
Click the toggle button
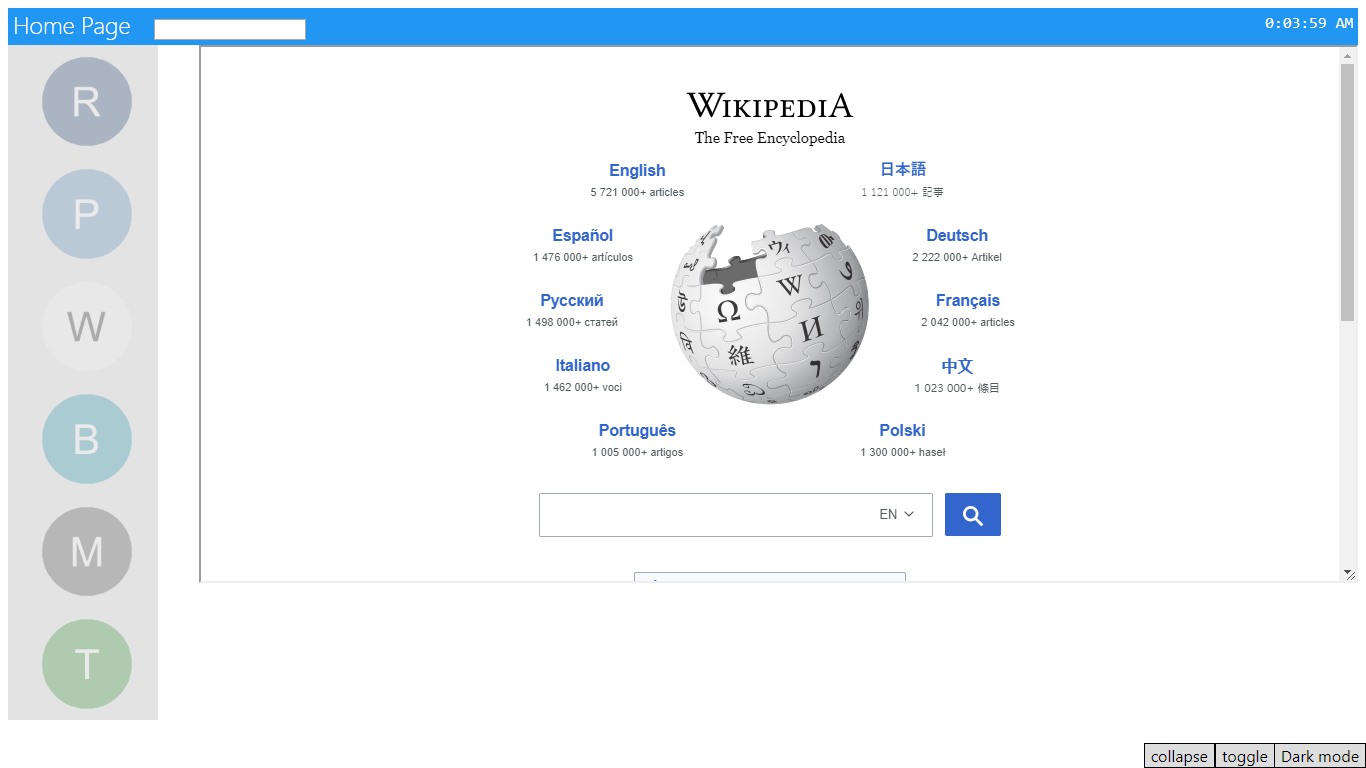[1245, 756]
